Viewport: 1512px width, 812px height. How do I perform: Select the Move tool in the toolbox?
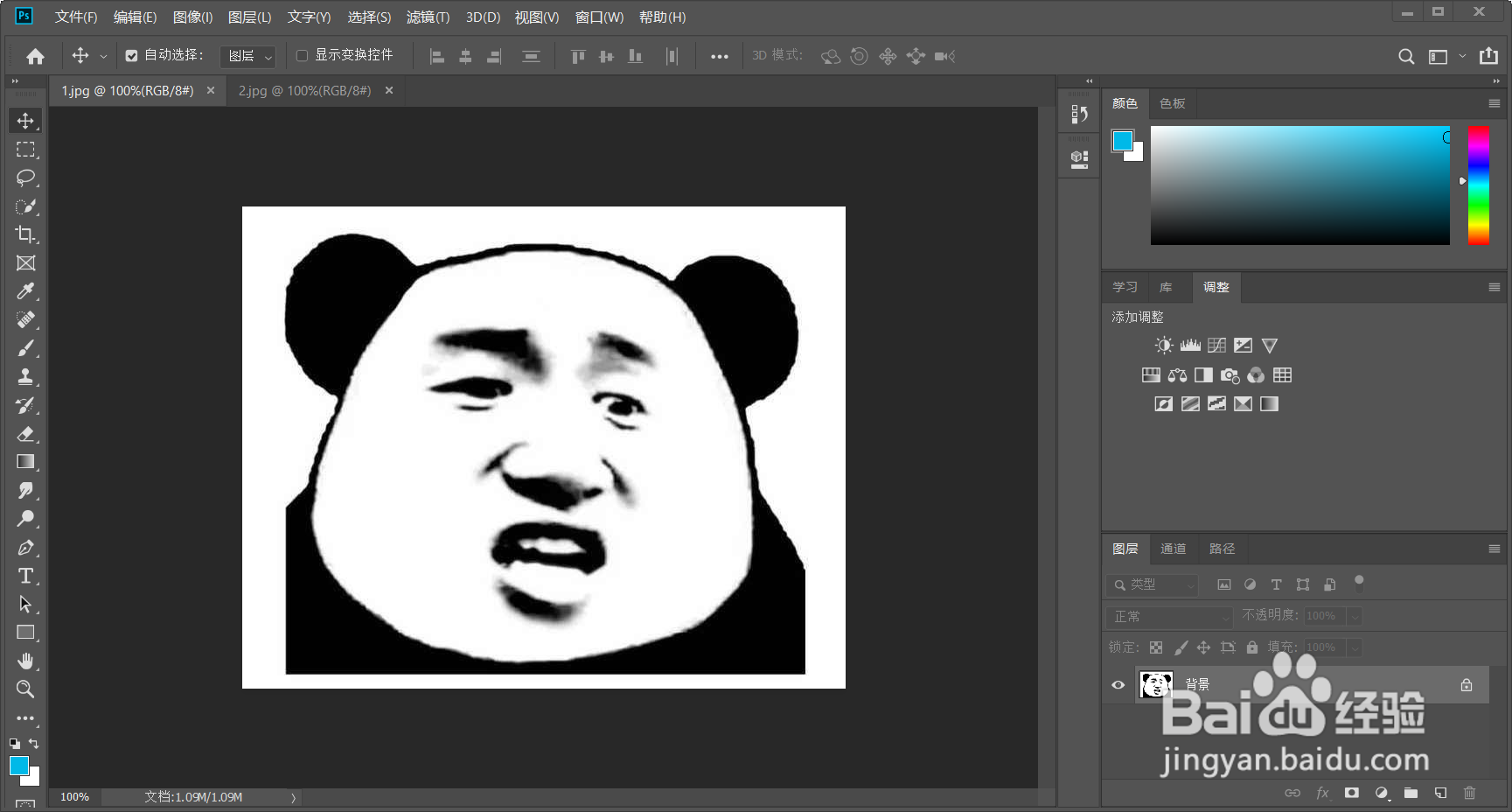pos(25,121)
